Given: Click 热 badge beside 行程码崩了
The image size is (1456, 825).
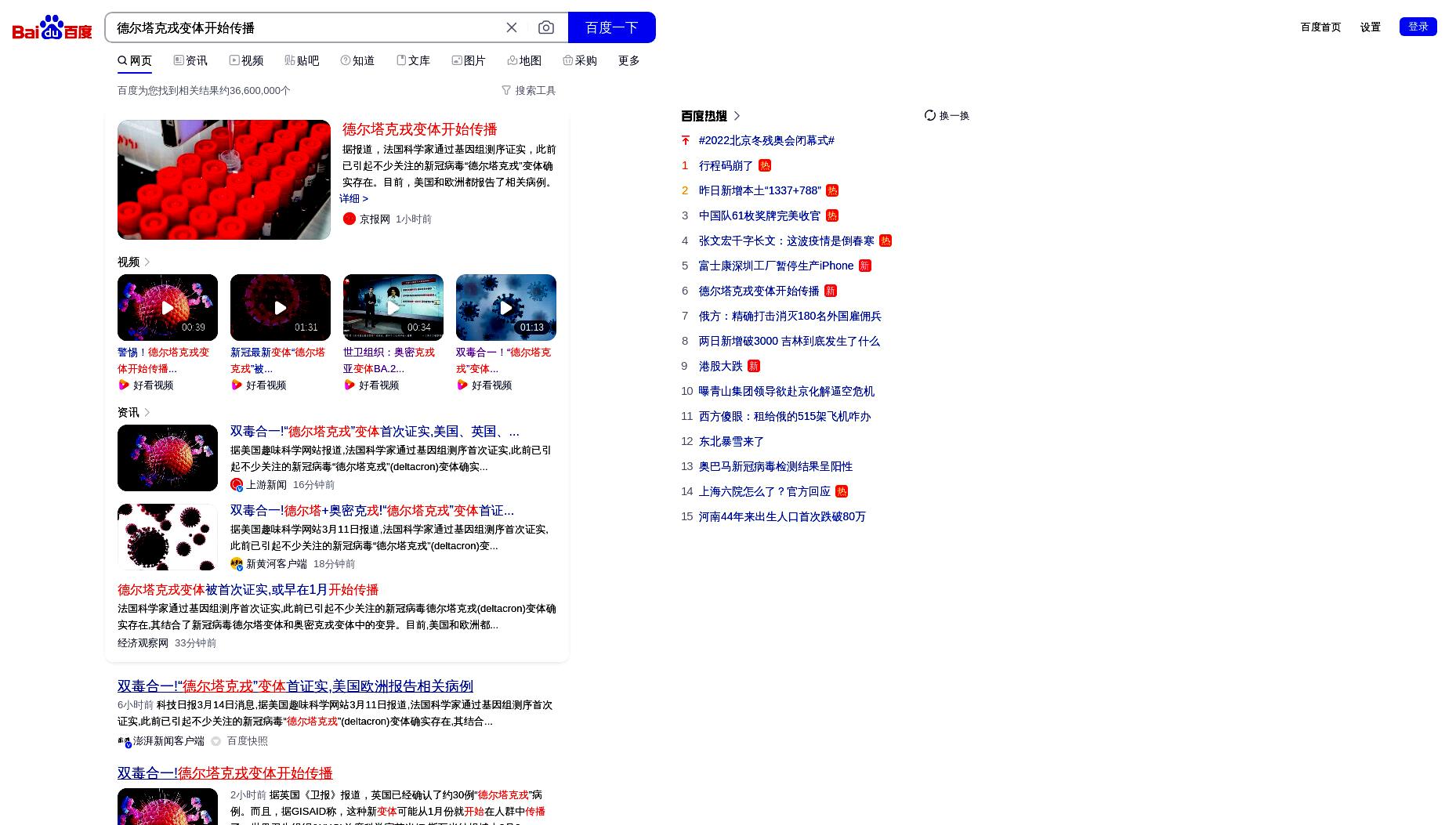Looking at the screenshot, I should (765, 165).
